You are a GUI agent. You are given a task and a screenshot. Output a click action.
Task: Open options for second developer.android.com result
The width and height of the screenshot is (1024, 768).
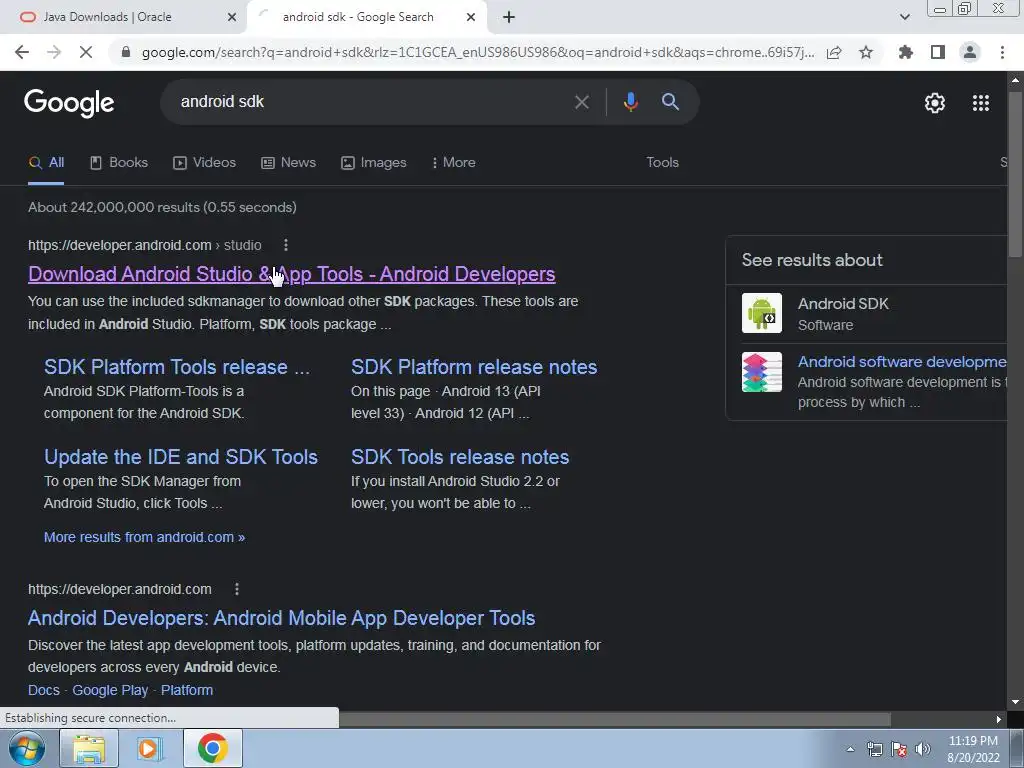pos(236,590)
